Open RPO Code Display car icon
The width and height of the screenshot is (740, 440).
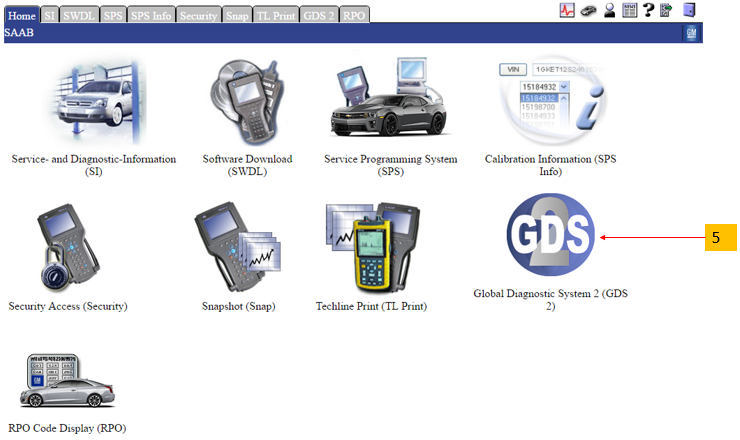click(x=68, y=382)
